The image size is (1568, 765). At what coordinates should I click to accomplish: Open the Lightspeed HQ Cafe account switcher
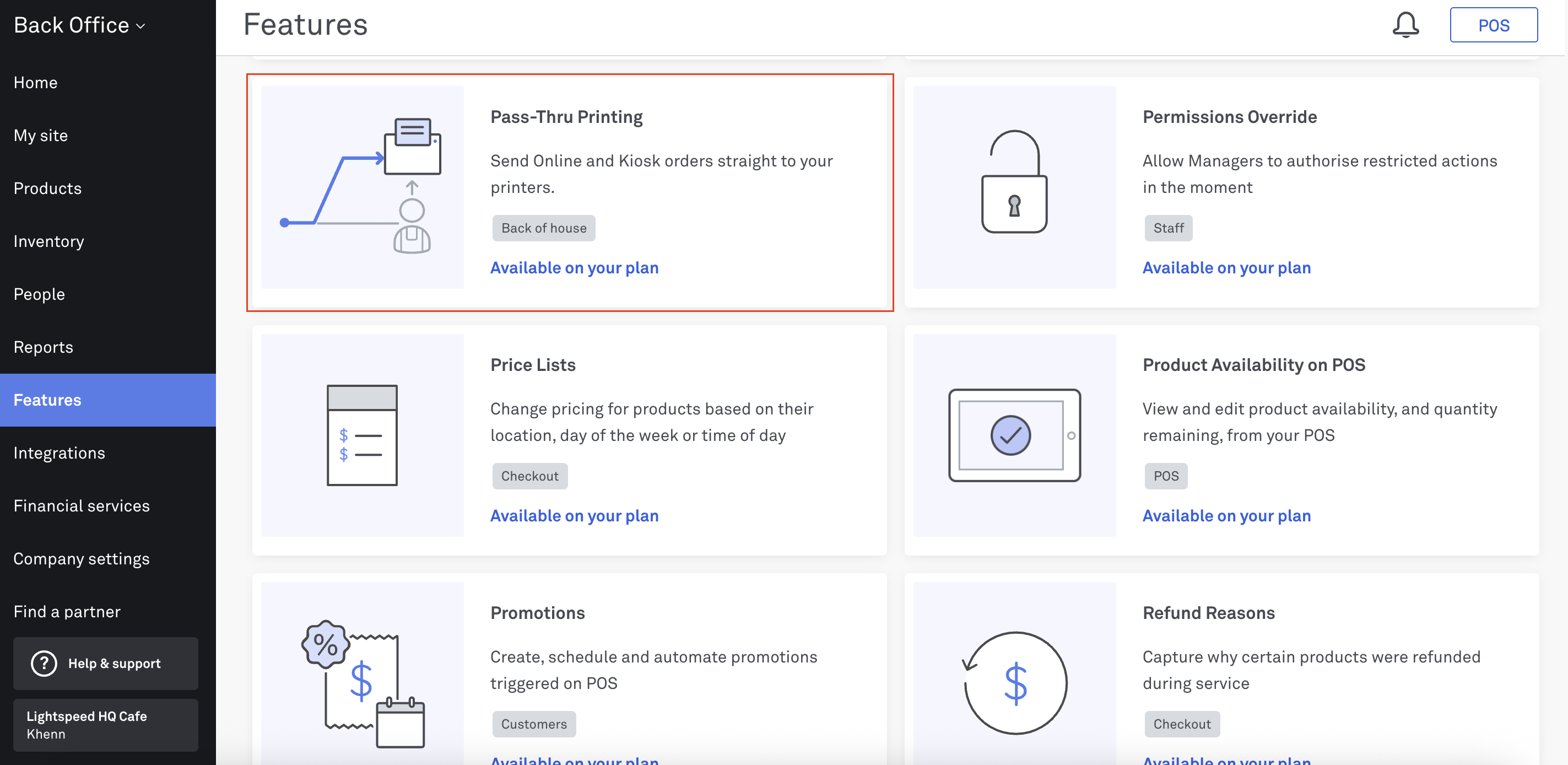click(x=106, y=725)
